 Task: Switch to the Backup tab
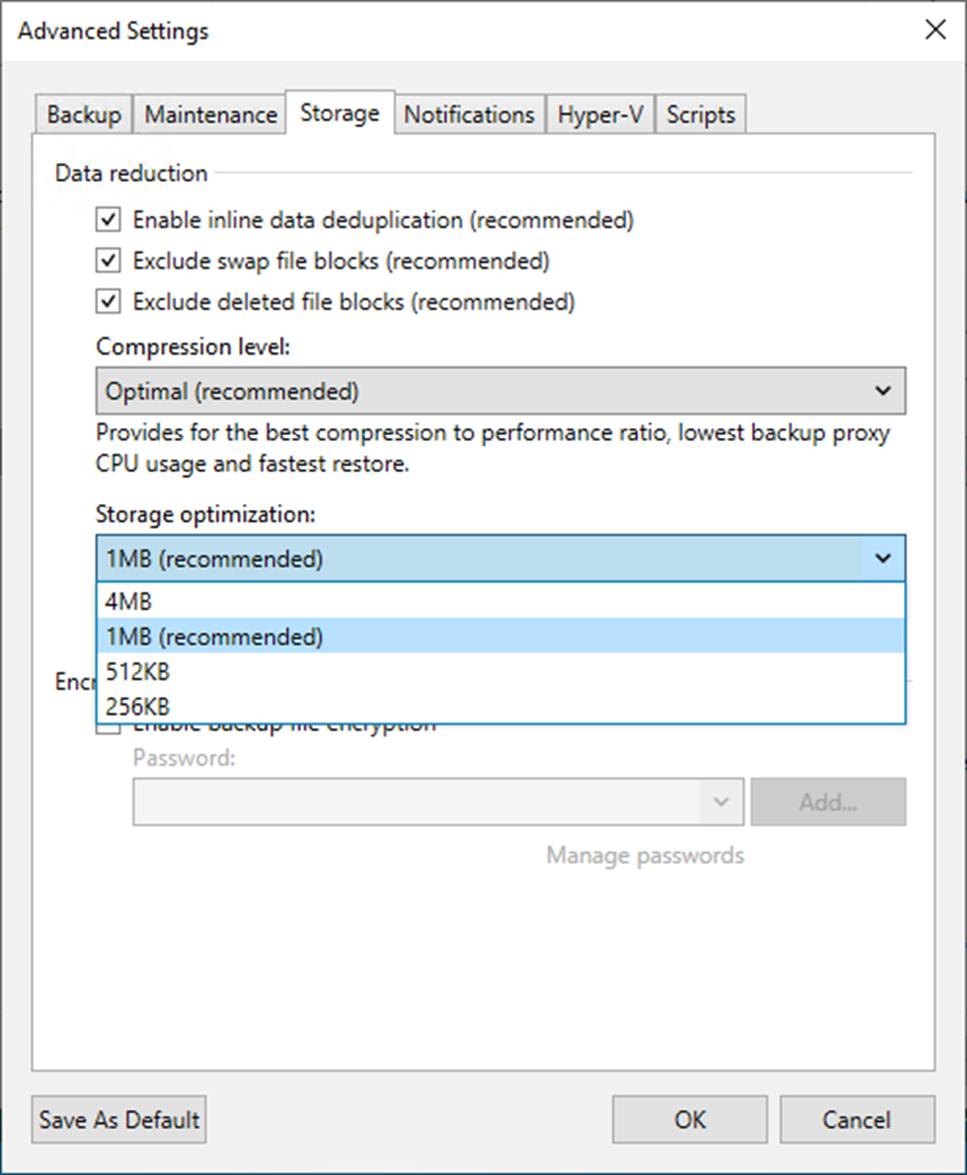pyautogui.click(x=83, y=113)
